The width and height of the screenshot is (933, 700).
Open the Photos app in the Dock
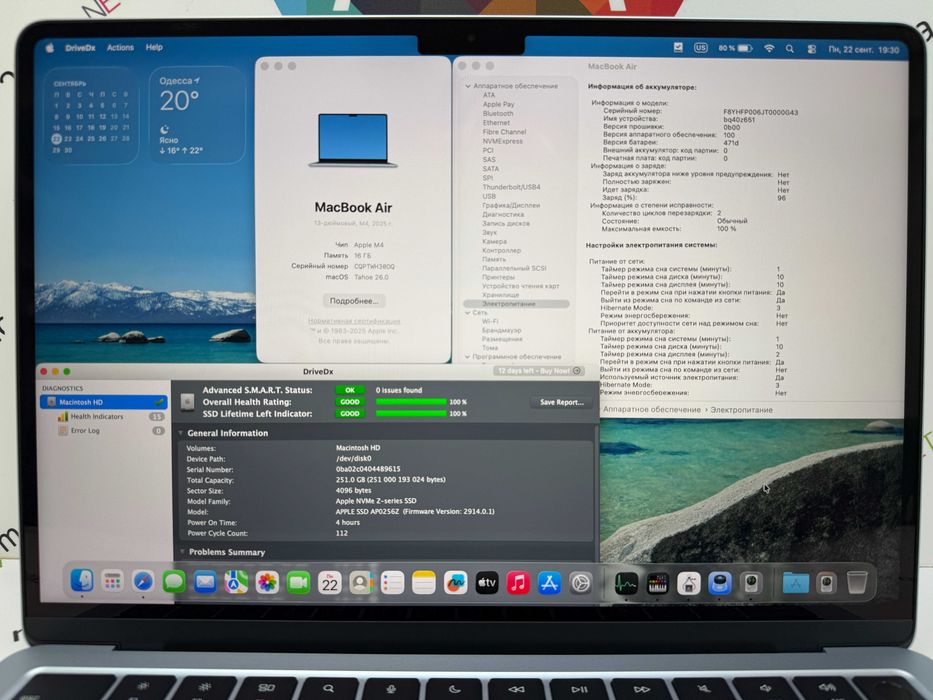267,582
